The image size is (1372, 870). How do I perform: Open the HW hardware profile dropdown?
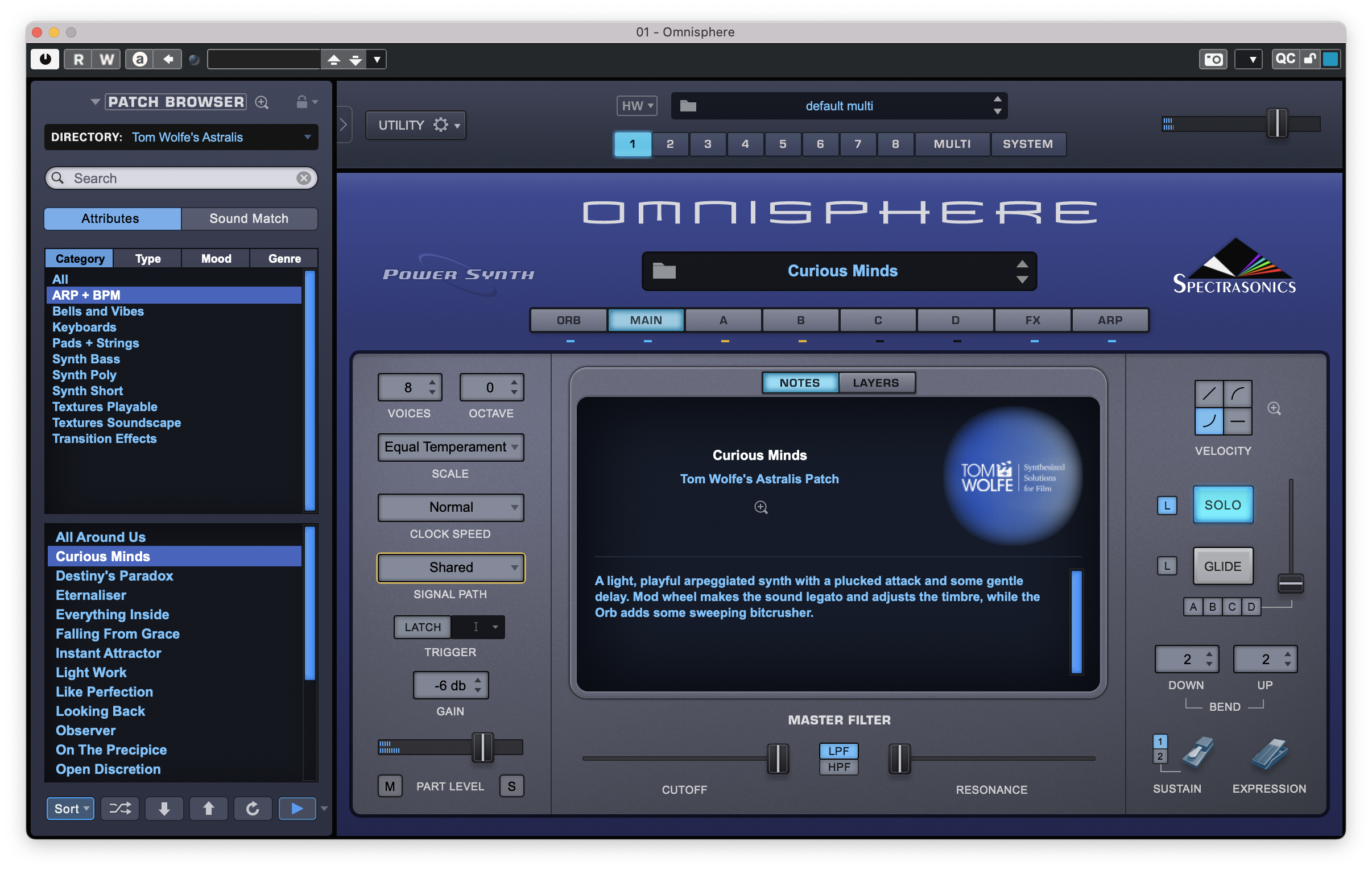coord(637,106)
